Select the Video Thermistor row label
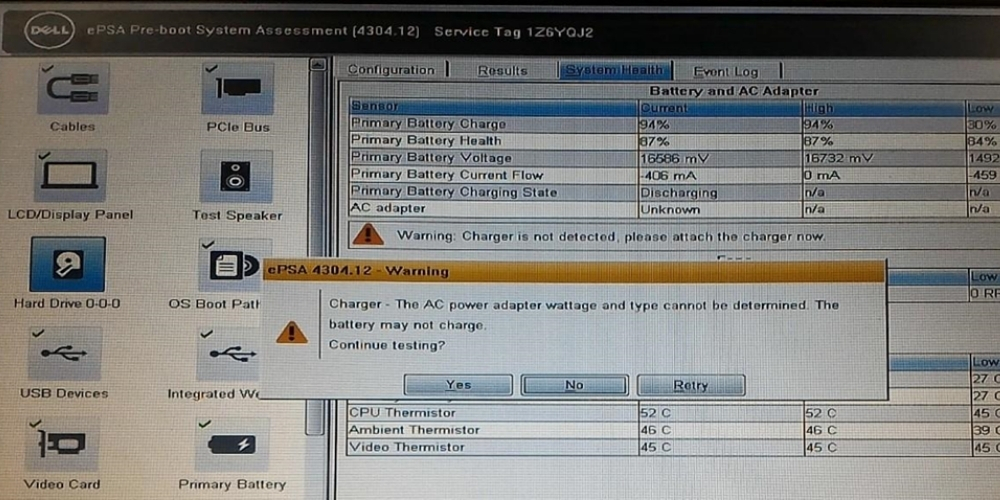 407,447
